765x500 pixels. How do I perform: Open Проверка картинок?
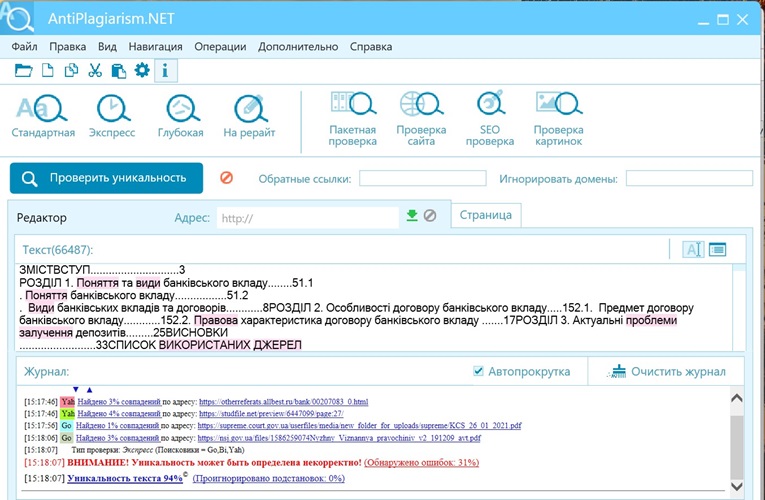559,119
